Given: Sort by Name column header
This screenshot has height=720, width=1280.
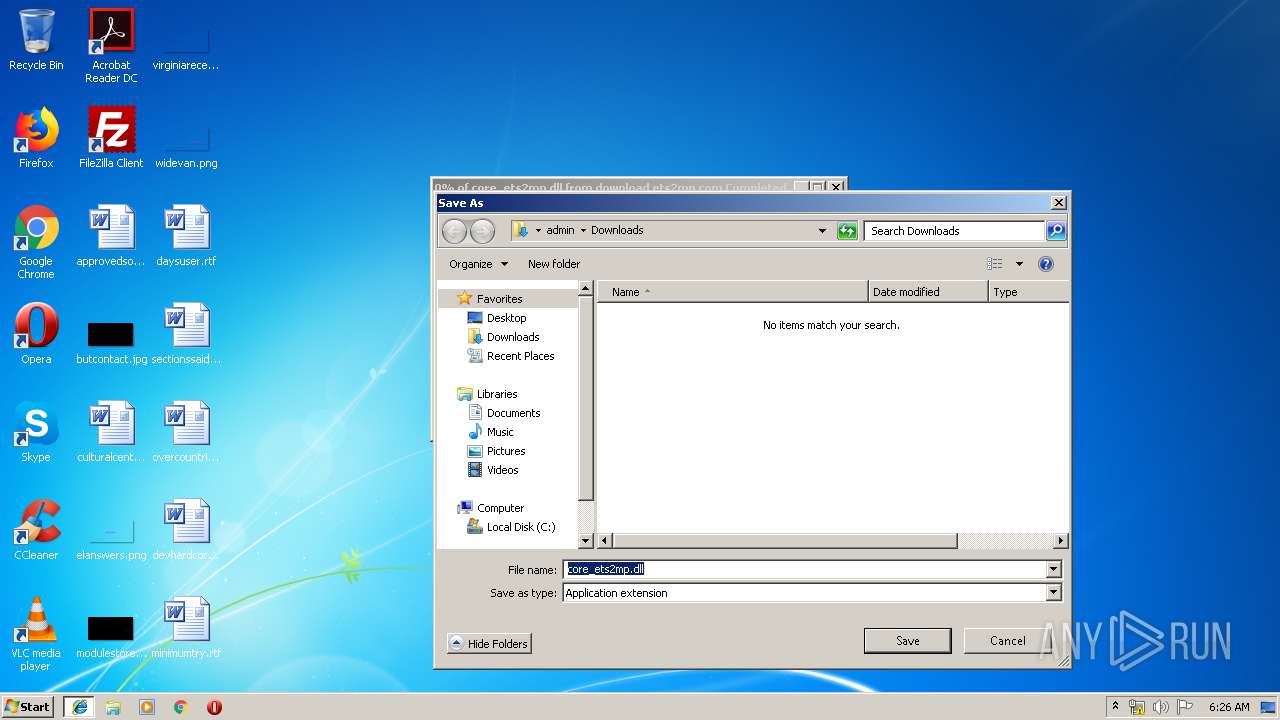Looking at the screenshot, I should click(732, 292).
